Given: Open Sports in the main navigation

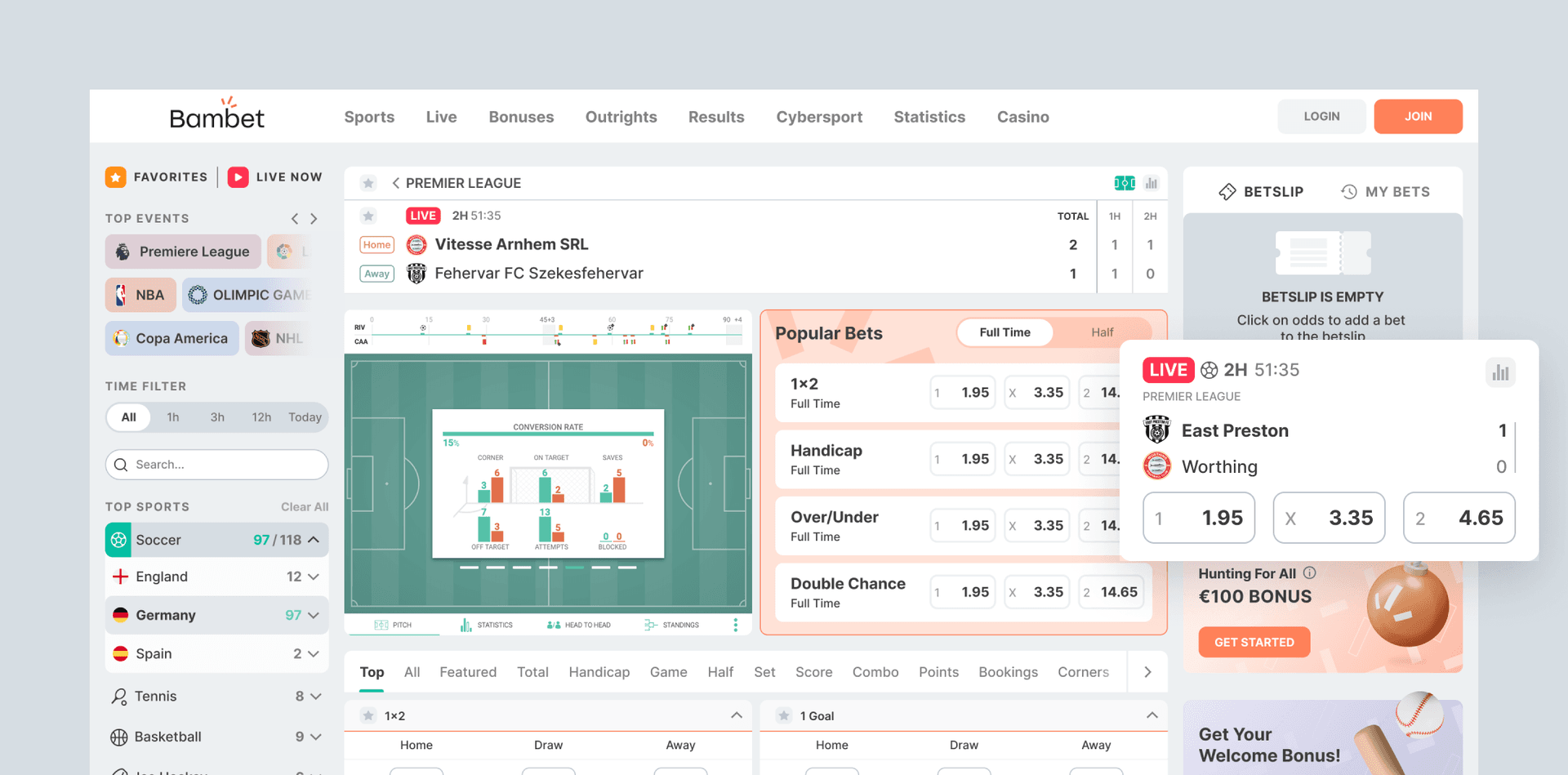Looking at the screenshot, I should click(x=369, y=117).
